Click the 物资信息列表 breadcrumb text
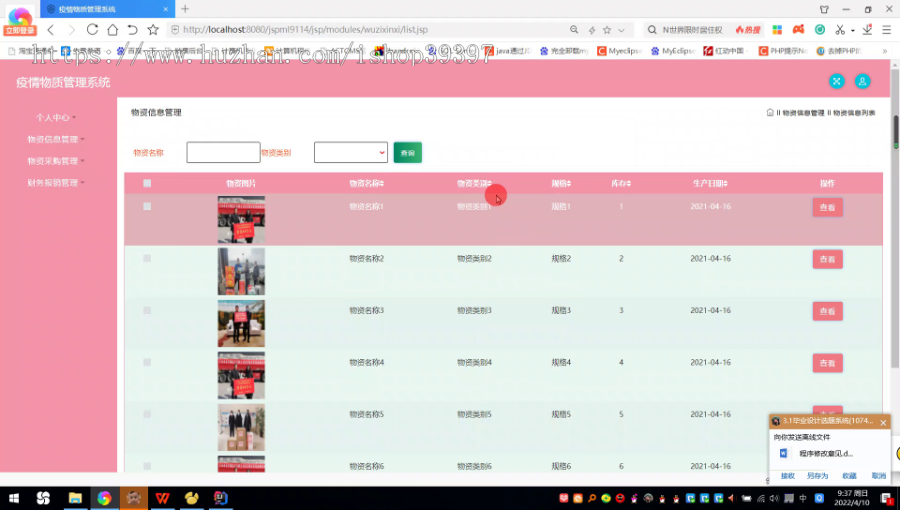The width and height of the screenshot is (900, 510). point(854,113)
